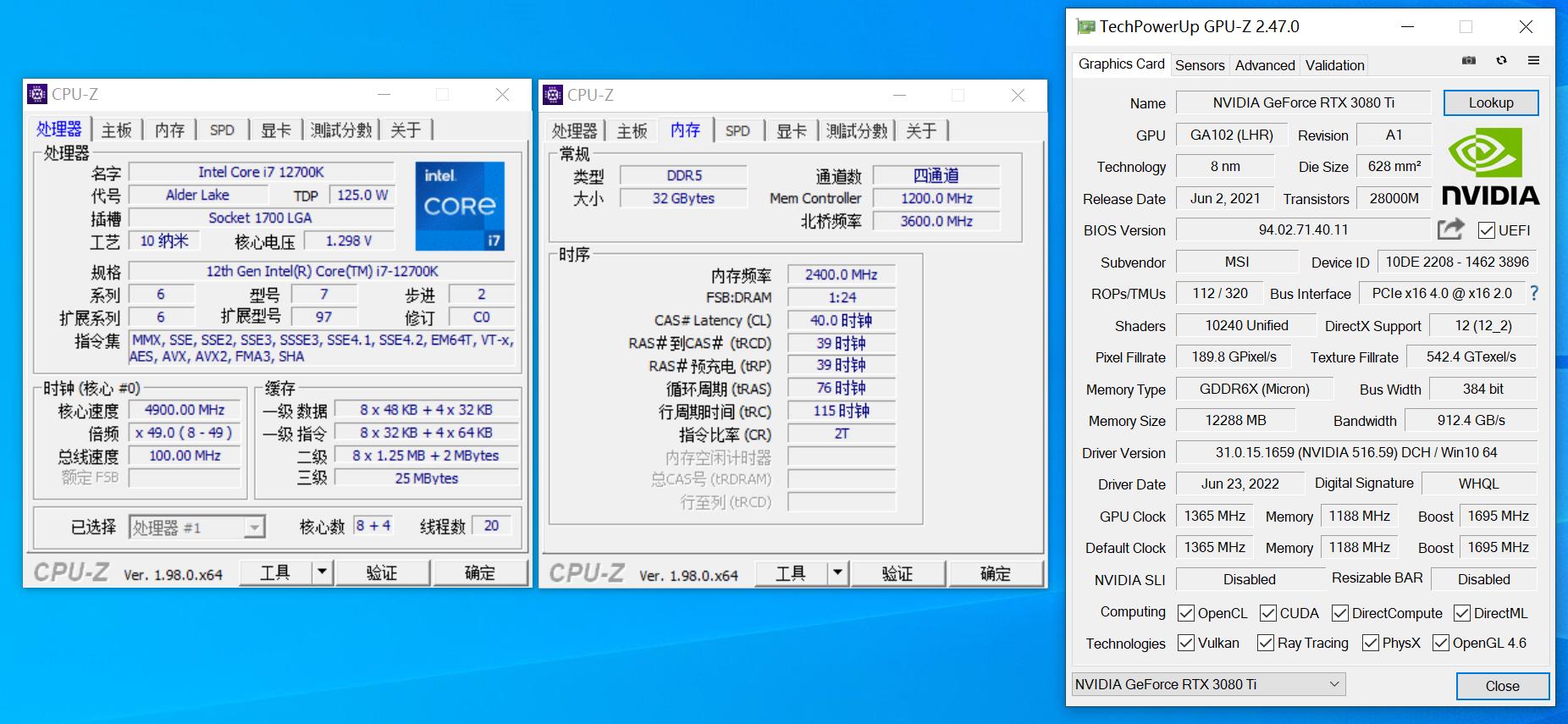Click the GPU-Z refresh icon
The image size is (1568, 724).
pos(1501,61)
